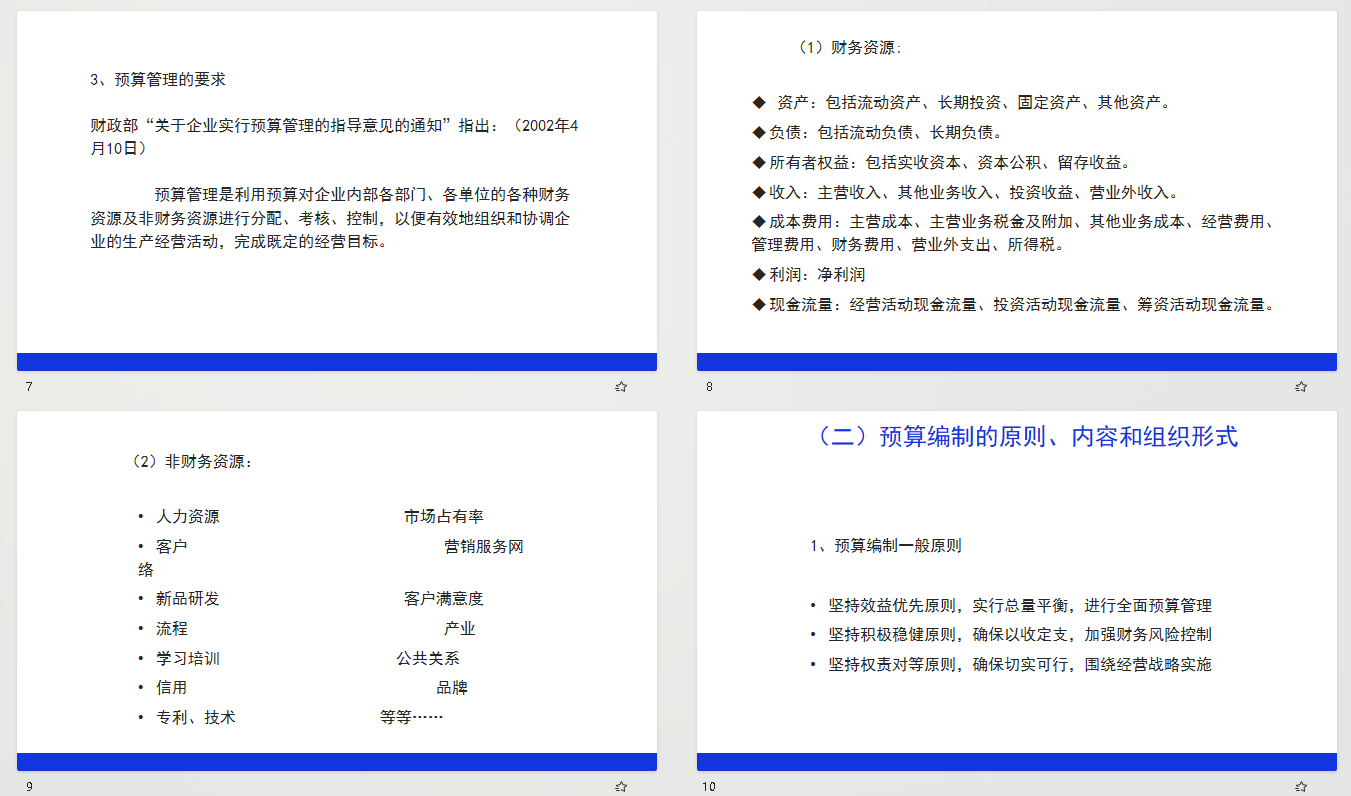Click the bullet 现金流量：经营活动现金流量
The width and height of the screenshot is (1351, 796).
[x=1015, y=304]
